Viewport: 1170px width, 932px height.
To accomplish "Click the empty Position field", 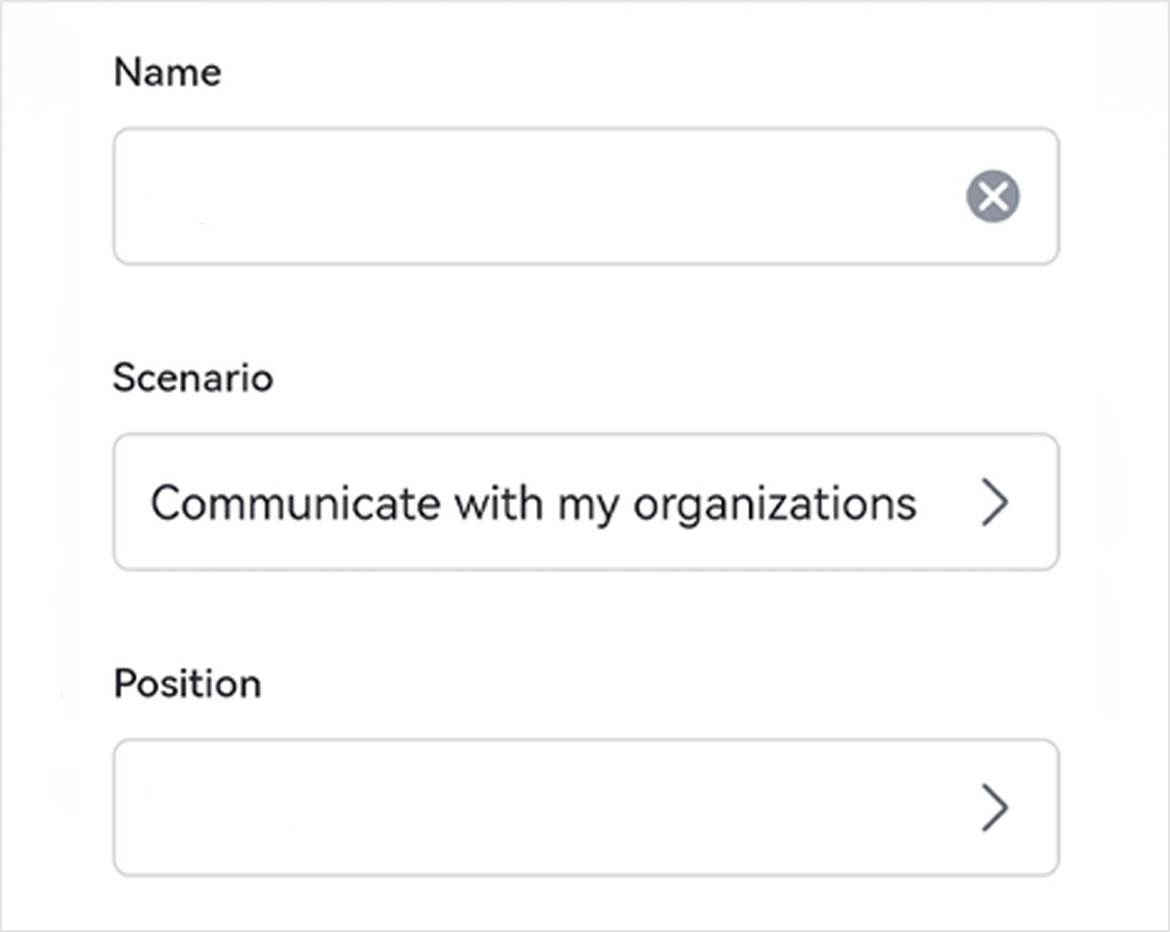I will coord(500,808).
